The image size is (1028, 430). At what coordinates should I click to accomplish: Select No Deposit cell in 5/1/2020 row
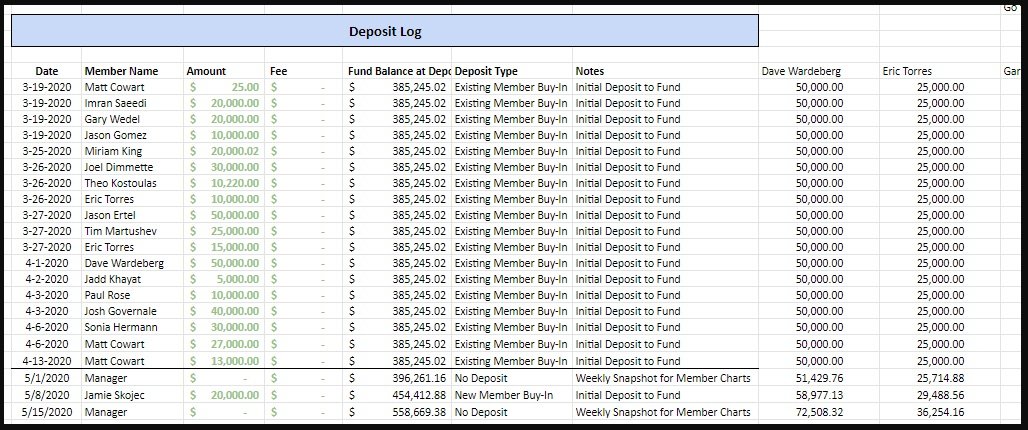pyautogui.click(x=512, y=378)
